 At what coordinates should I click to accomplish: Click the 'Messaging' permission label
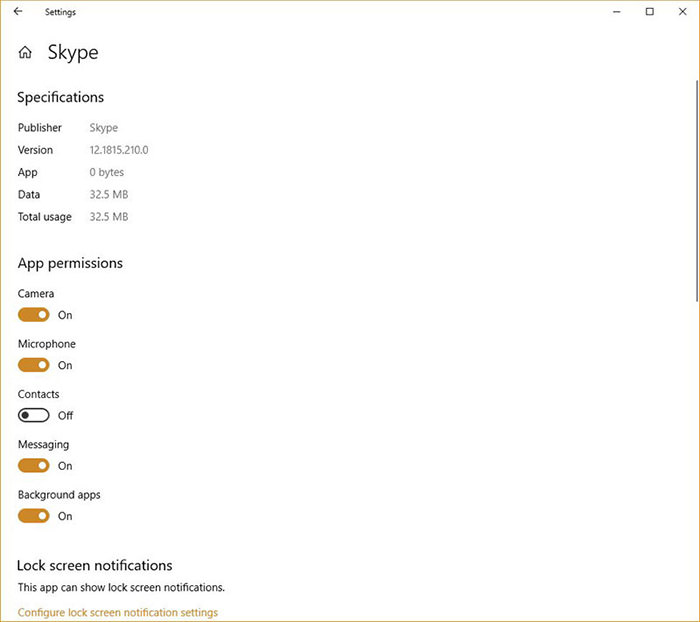[x=43, y=445]
